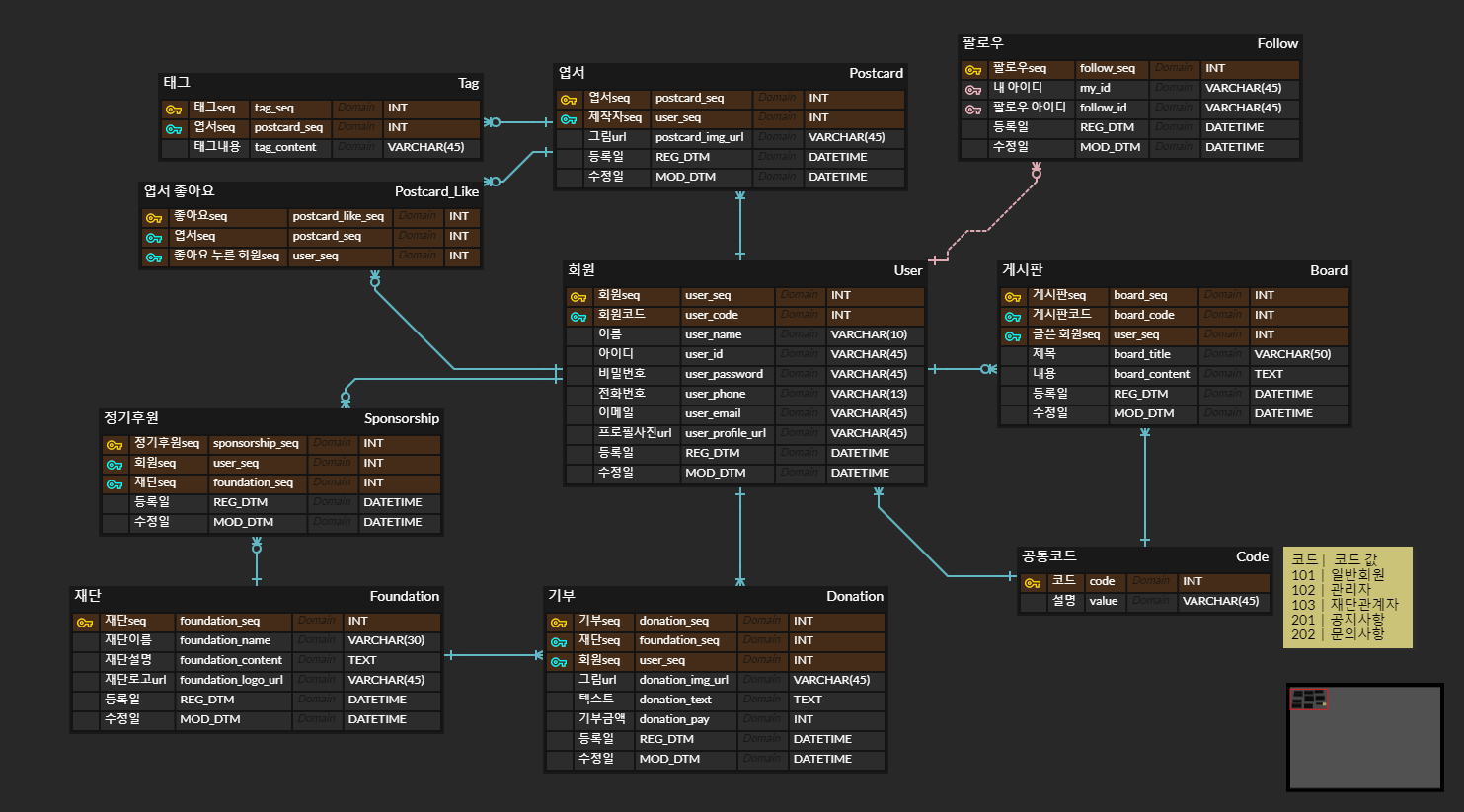Click the board_content column name
1464x812 pixels.
point(1152,374)
